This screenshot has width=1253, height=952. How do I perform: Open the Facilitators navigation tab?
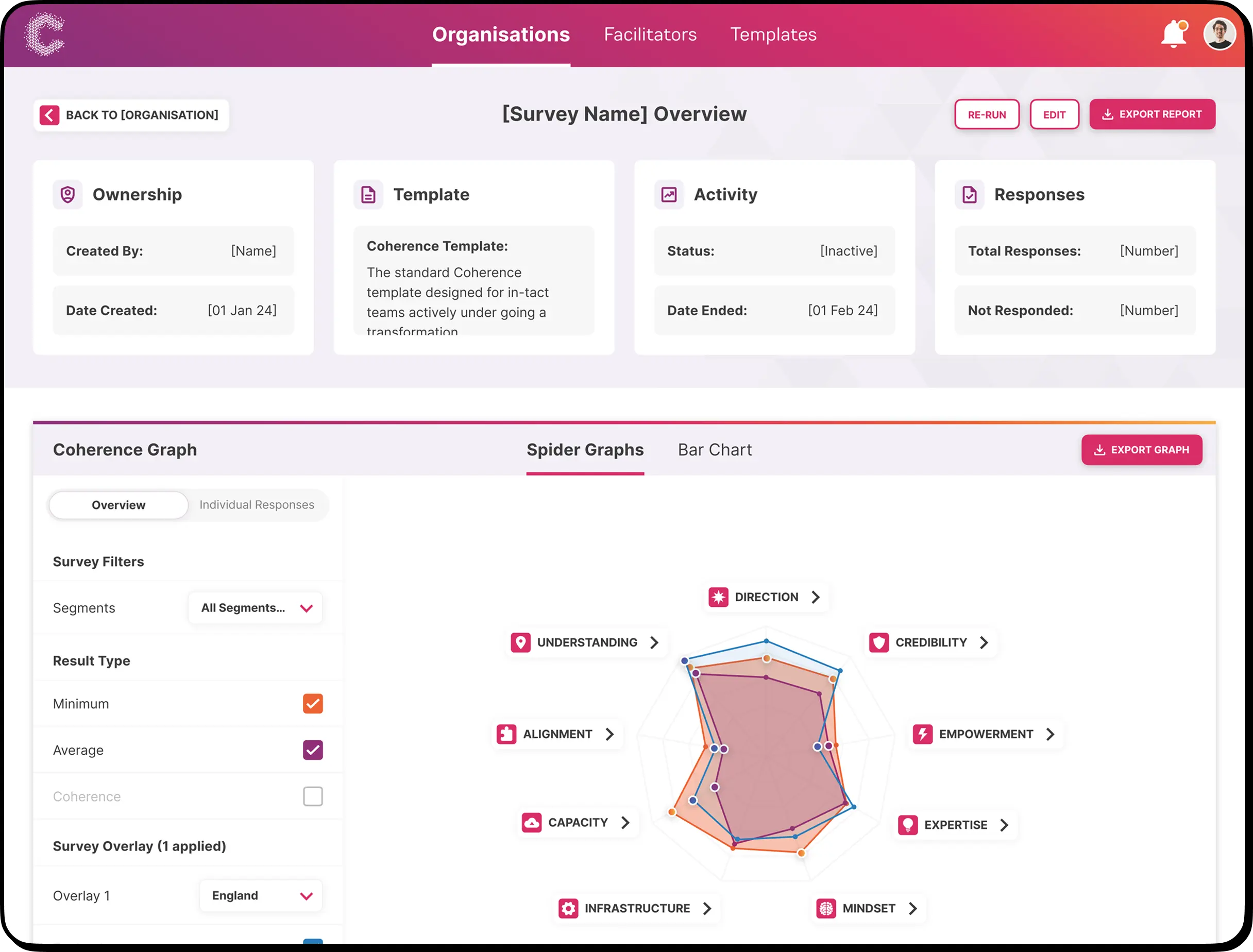click(650, 35)
